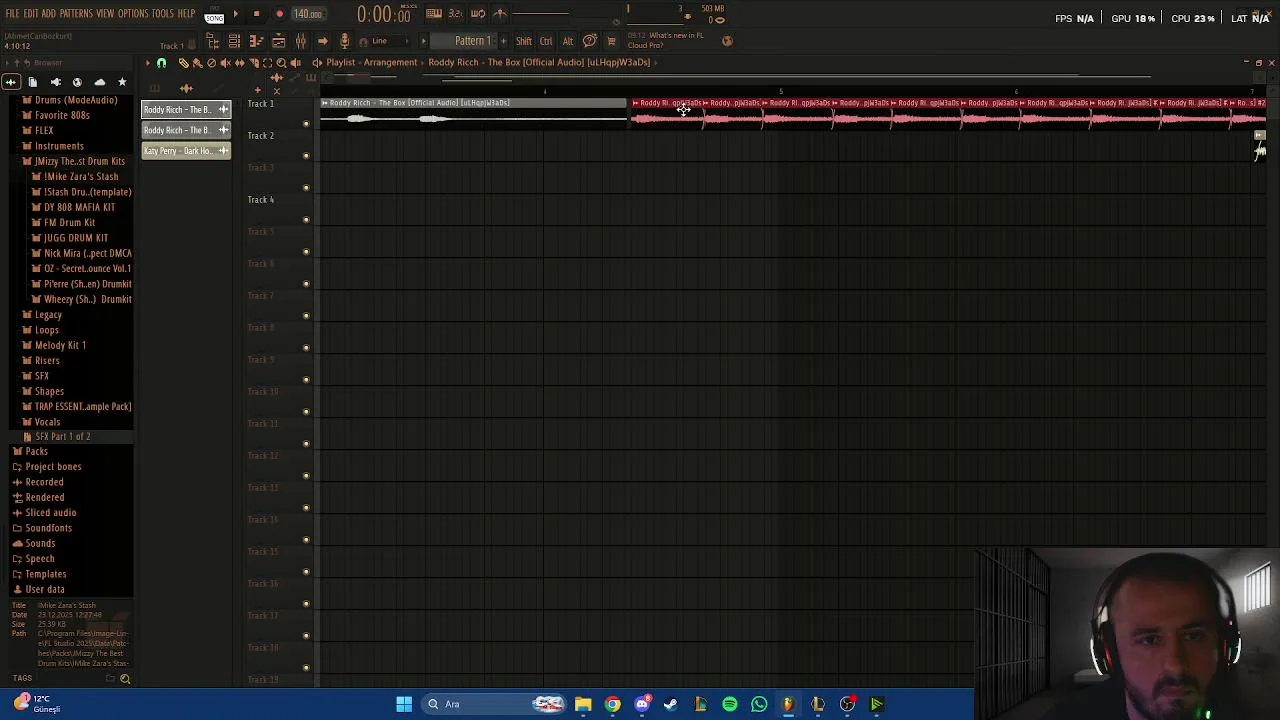Expand the Vocals folder

coord(47,422)
